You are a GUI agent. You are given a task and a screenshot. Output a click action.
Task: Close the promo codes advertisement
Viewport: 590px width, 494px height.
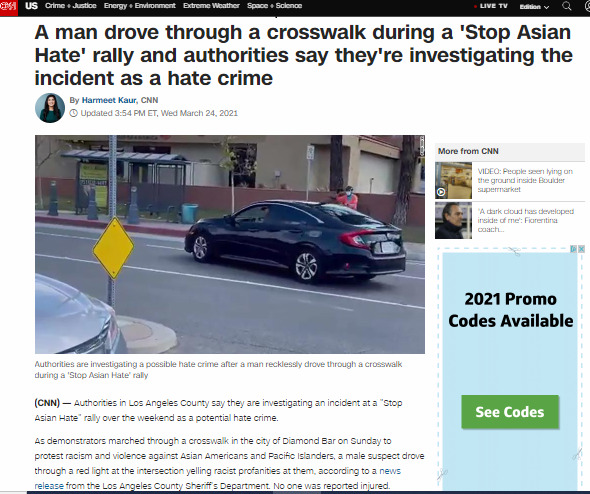coord(581,249)
